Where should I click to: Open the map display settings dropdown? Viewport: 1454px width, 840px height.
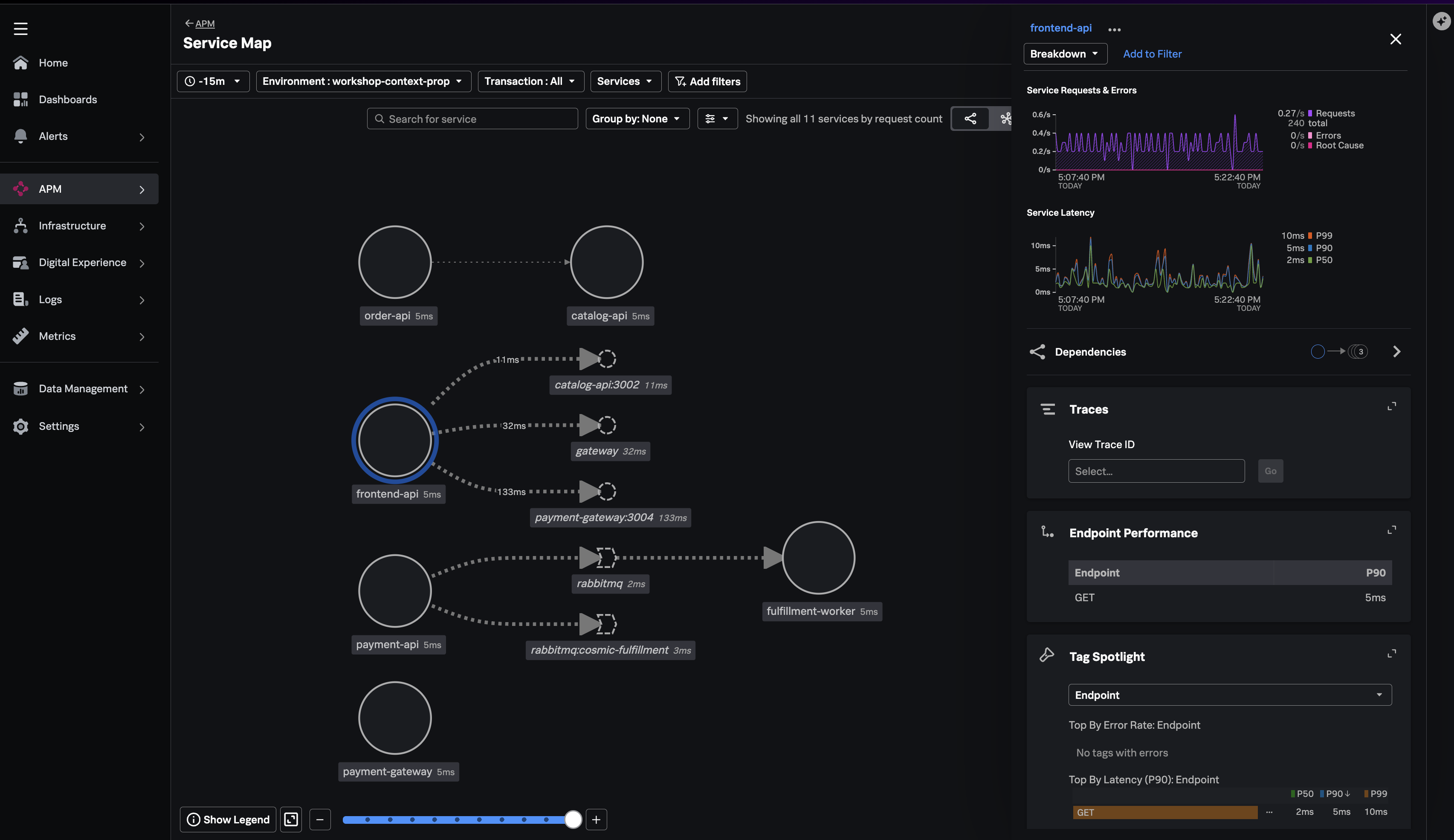[x=718, y=119]
